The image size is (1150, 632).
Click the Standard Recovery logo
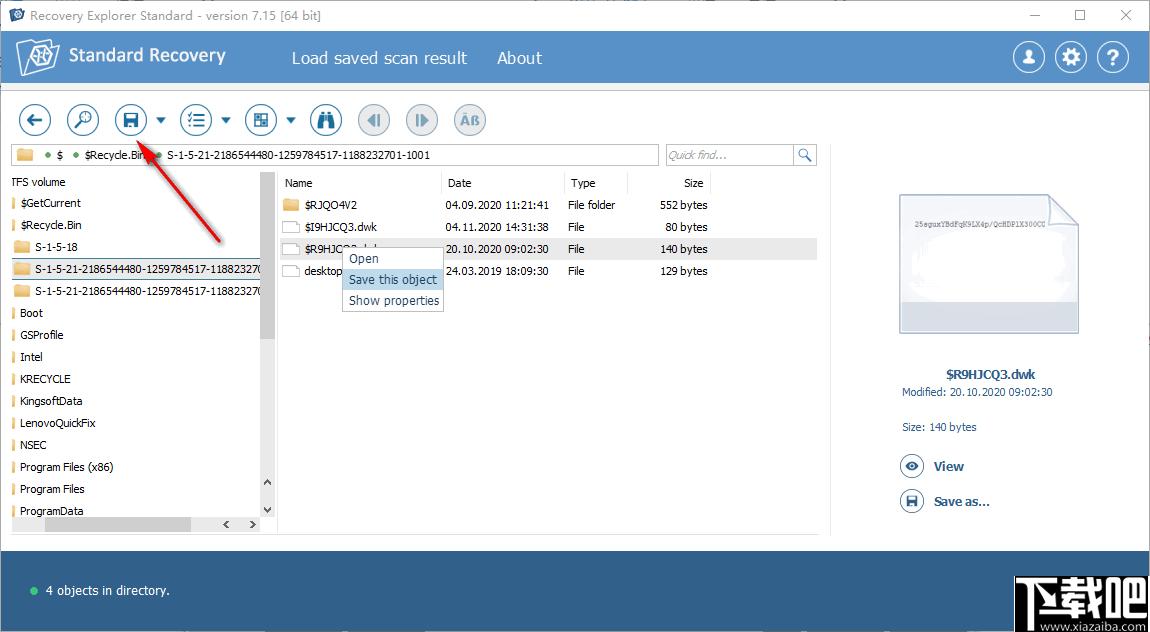[x=120, y=56]
